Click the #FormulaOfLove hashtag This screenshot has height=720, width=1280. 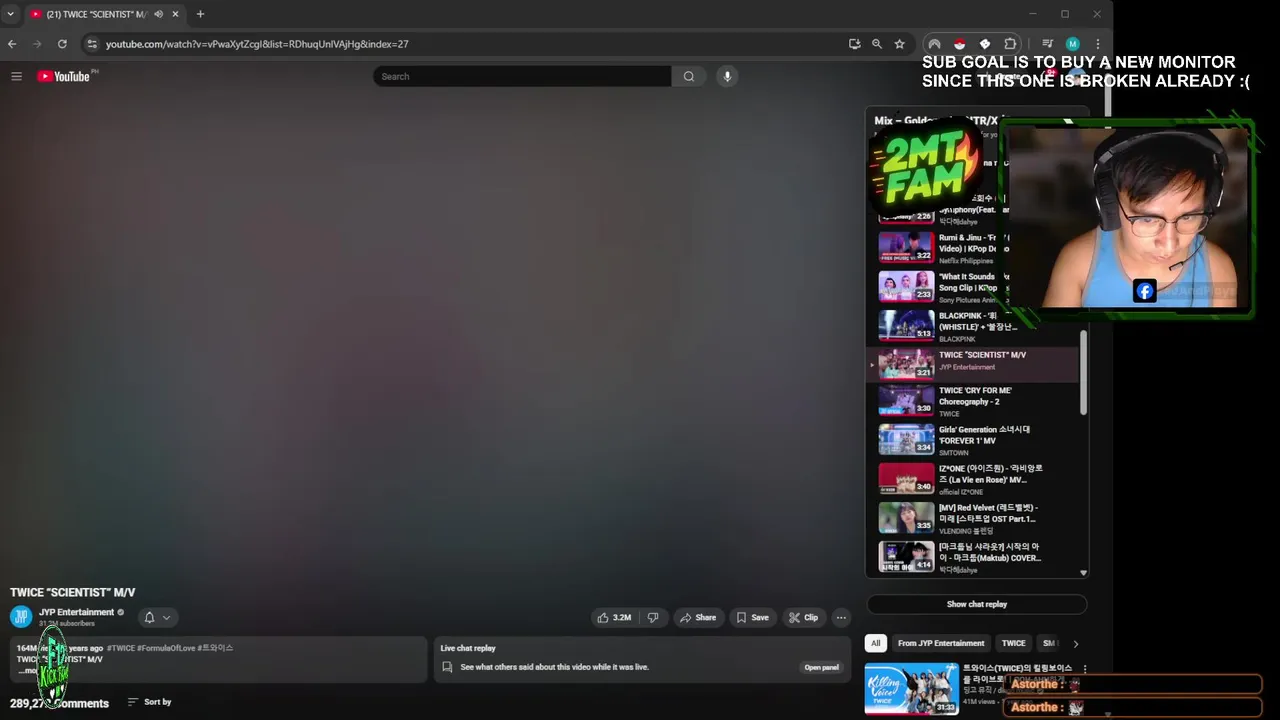[x=166, y=648]
